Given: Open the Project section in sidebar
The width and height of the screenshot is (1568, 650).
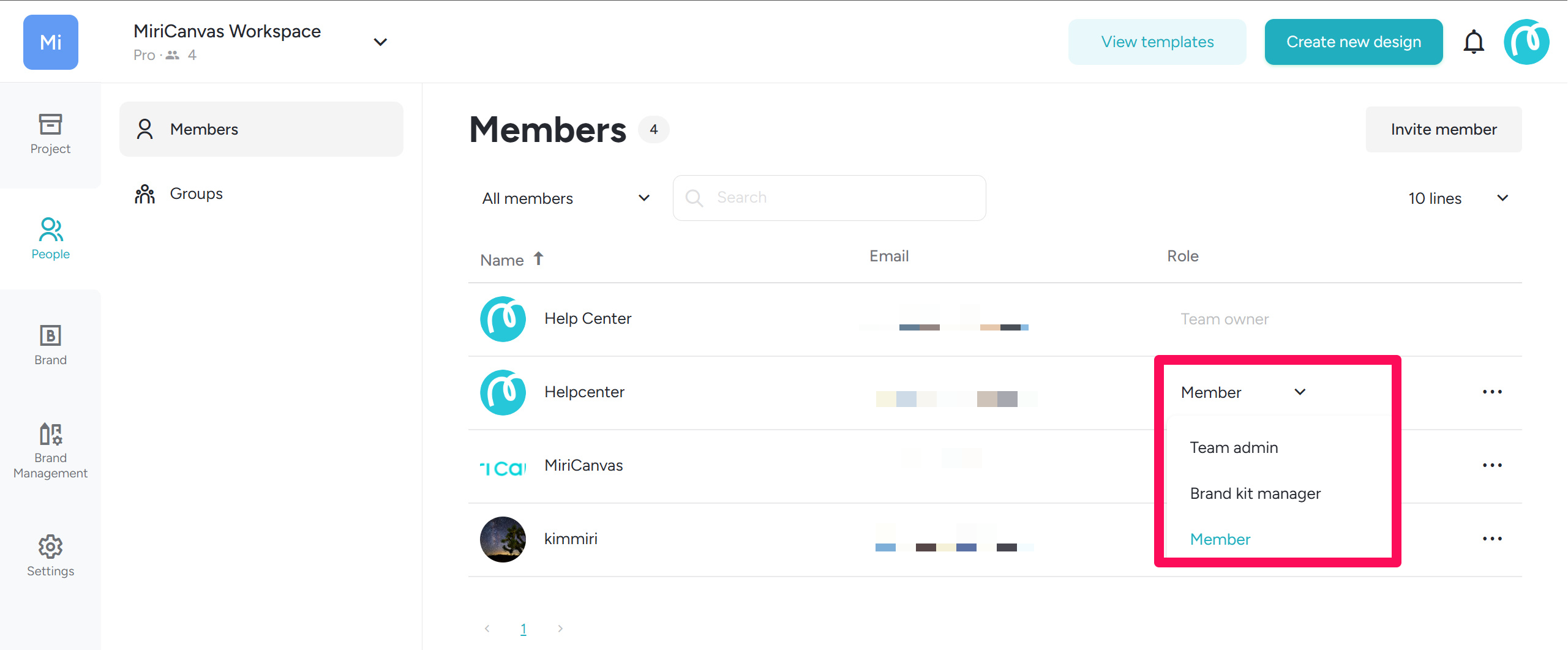Looking at the screenshot, I should click(x=50, y=134).
